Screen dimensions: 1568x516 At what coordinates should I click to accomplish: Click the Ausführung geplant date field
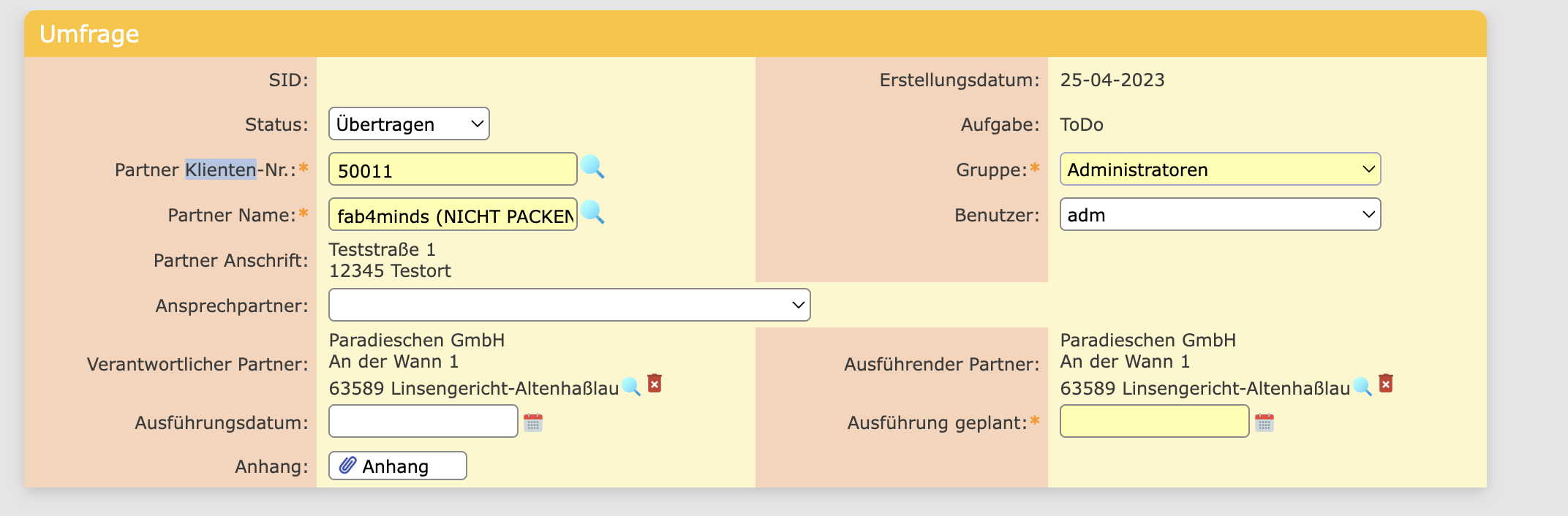coord(1154,422)
